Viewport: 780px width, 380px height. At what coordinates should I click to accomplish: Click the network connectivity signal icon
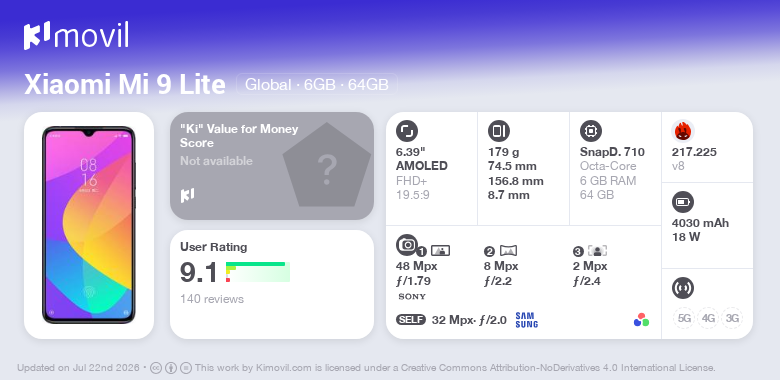point(683,288)
